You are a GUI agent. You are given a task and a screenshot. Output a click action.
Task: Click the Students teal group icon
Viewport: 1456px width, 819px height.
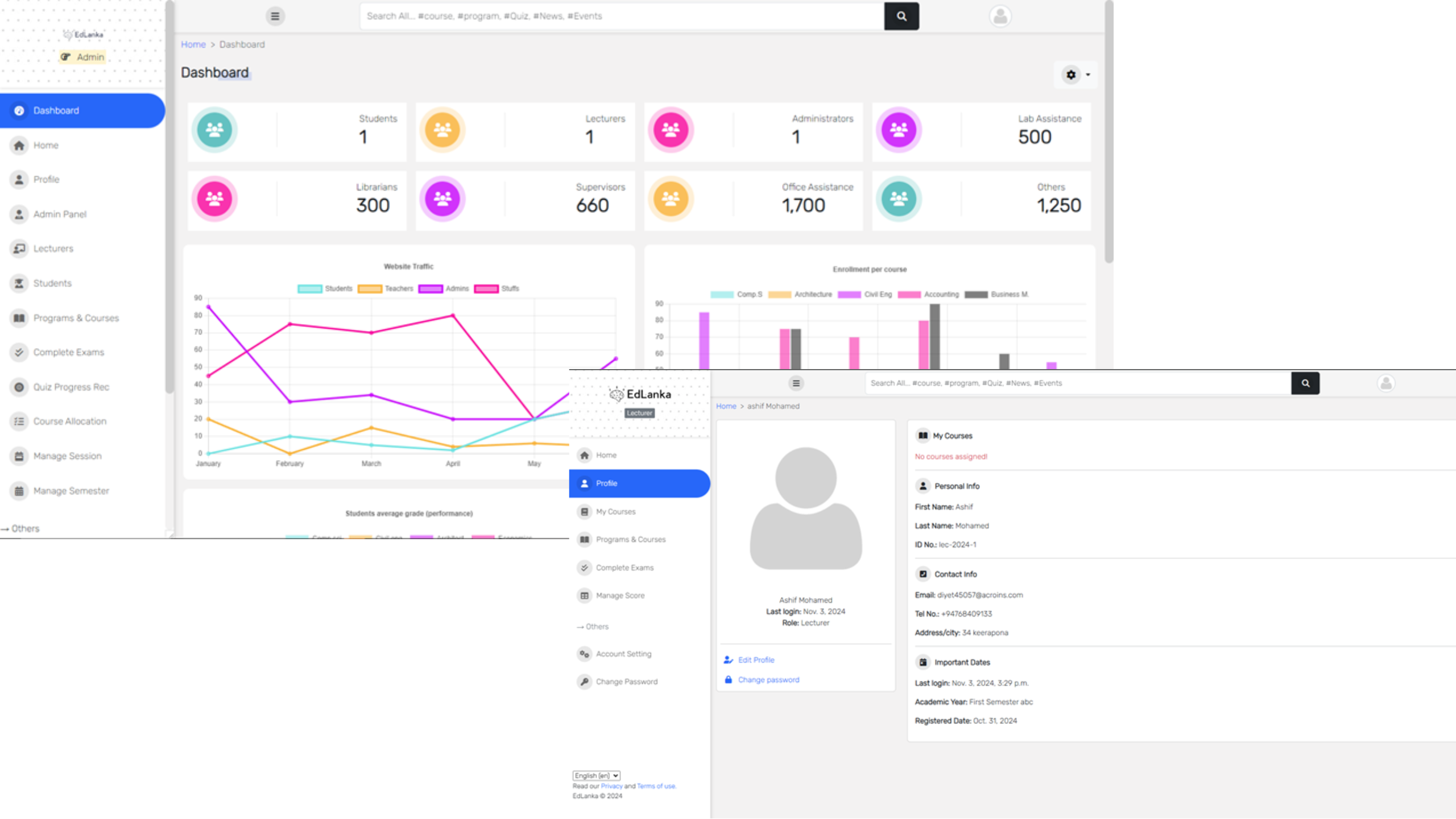pos(214,130)
